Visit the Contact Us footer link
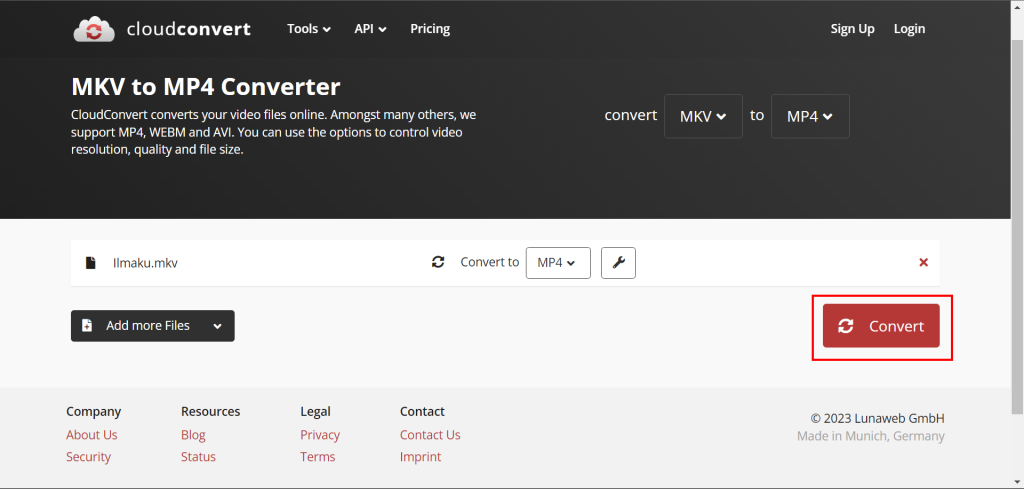 pyautogui.click(x=430, y=435)
